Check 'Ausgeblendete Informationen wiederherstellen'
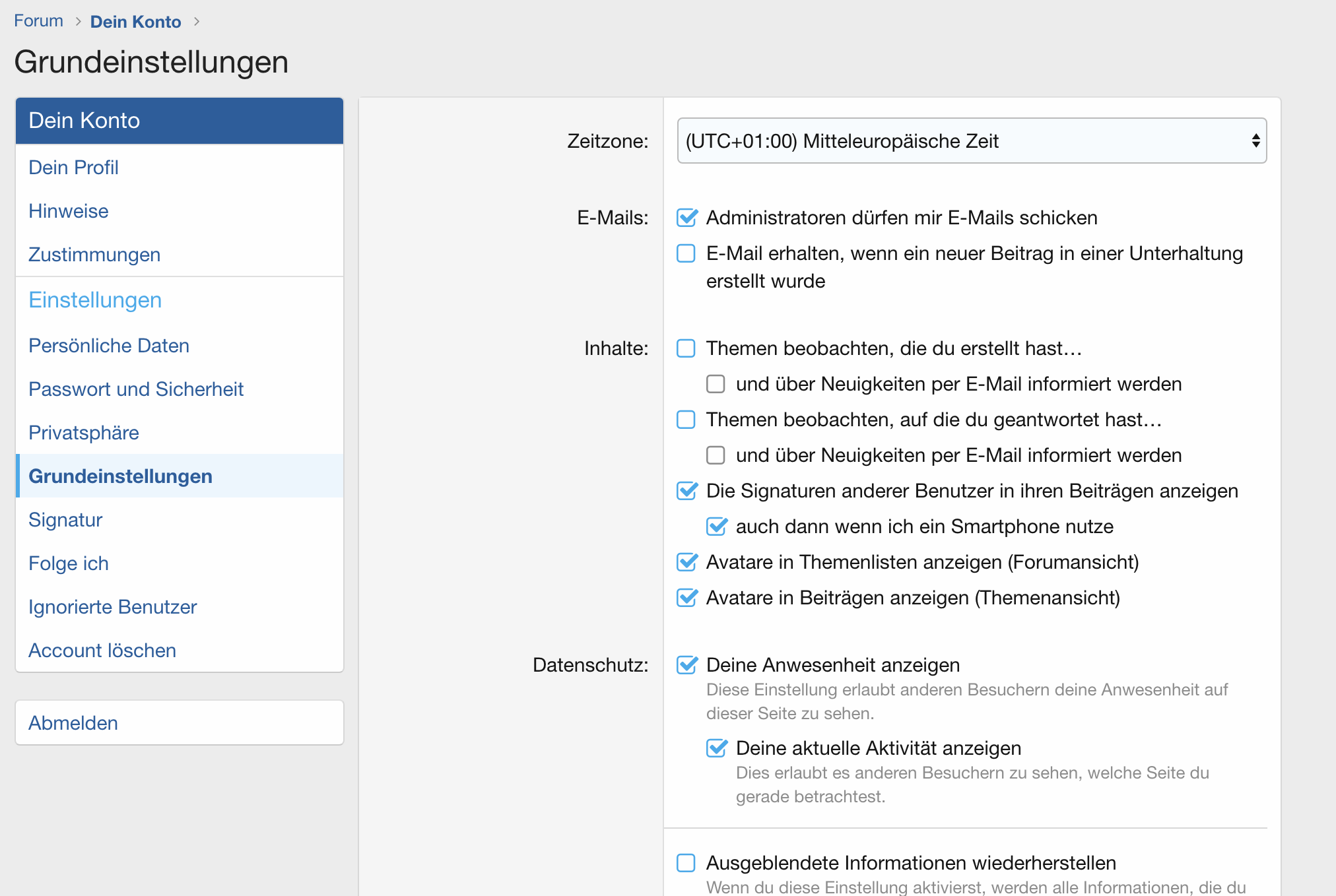The height and width of the screenshot is (896, 1336). (x=686, y=863)
